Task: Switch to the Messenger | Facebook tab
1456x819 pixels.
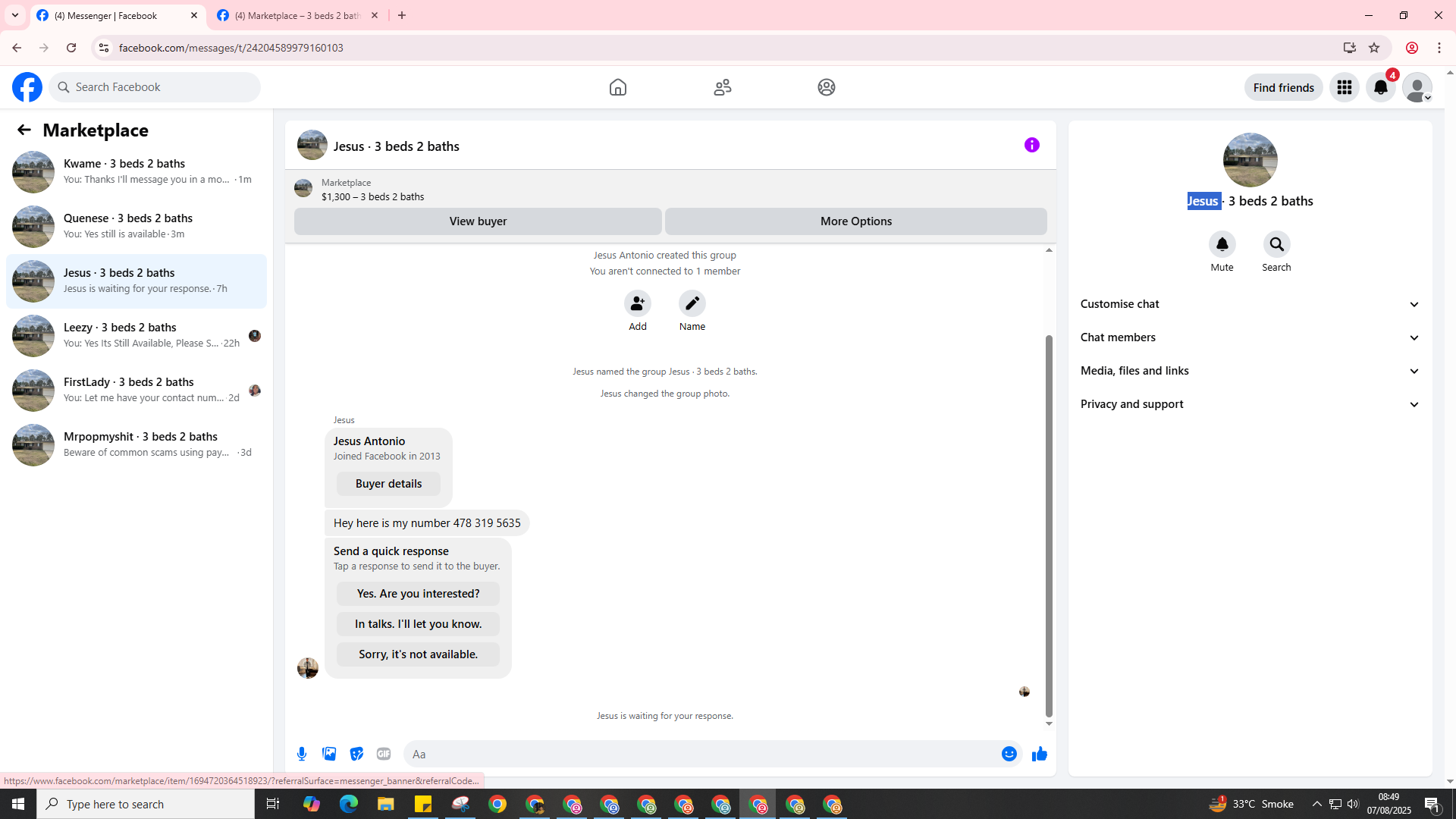Action: tap(118, 15)
